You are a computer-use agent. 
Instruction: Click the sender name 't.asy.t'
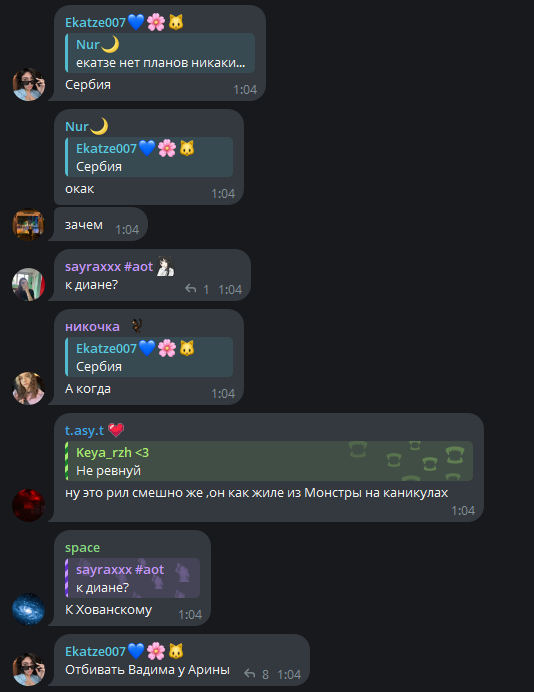(84, 430)
